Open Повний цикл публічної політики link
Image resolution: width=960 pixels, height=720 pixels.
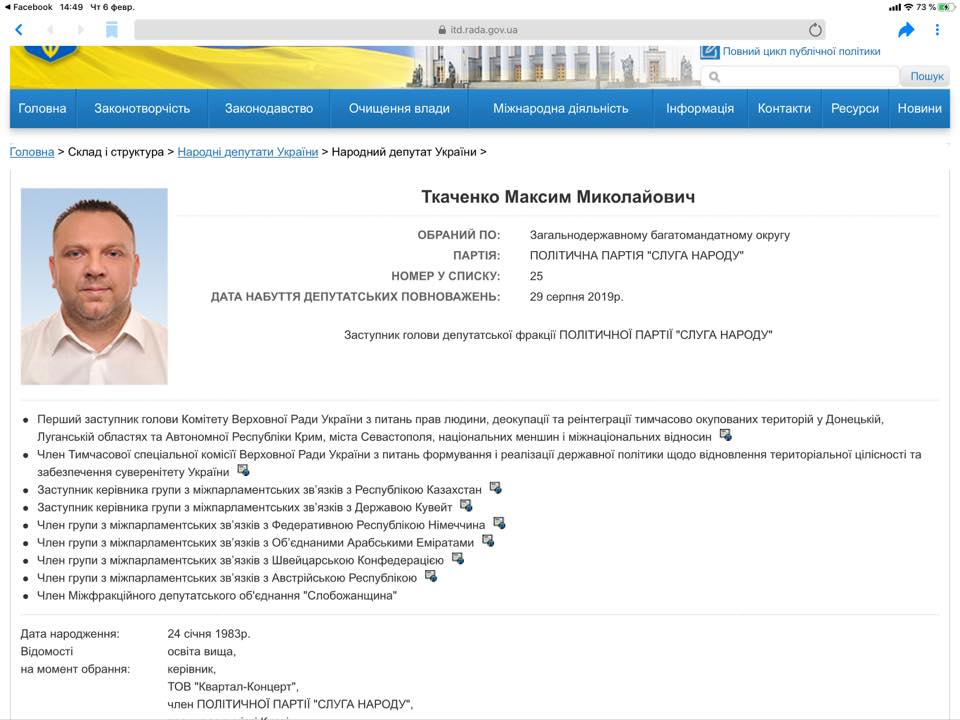tap(801, 51)
